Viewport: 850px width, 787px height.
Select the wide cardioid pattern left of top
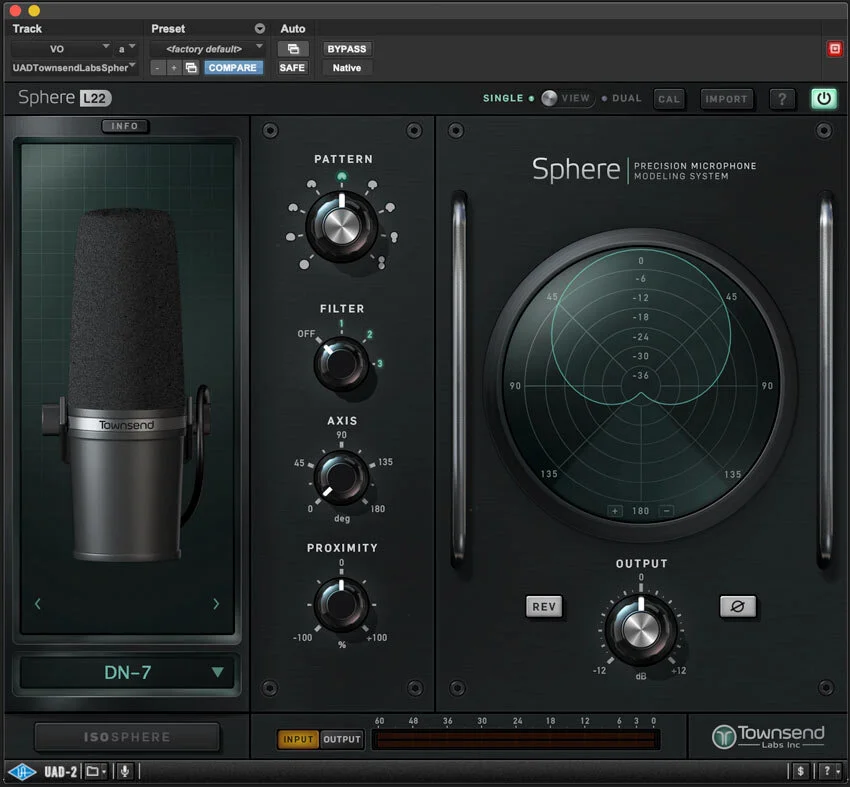point(311,184)
